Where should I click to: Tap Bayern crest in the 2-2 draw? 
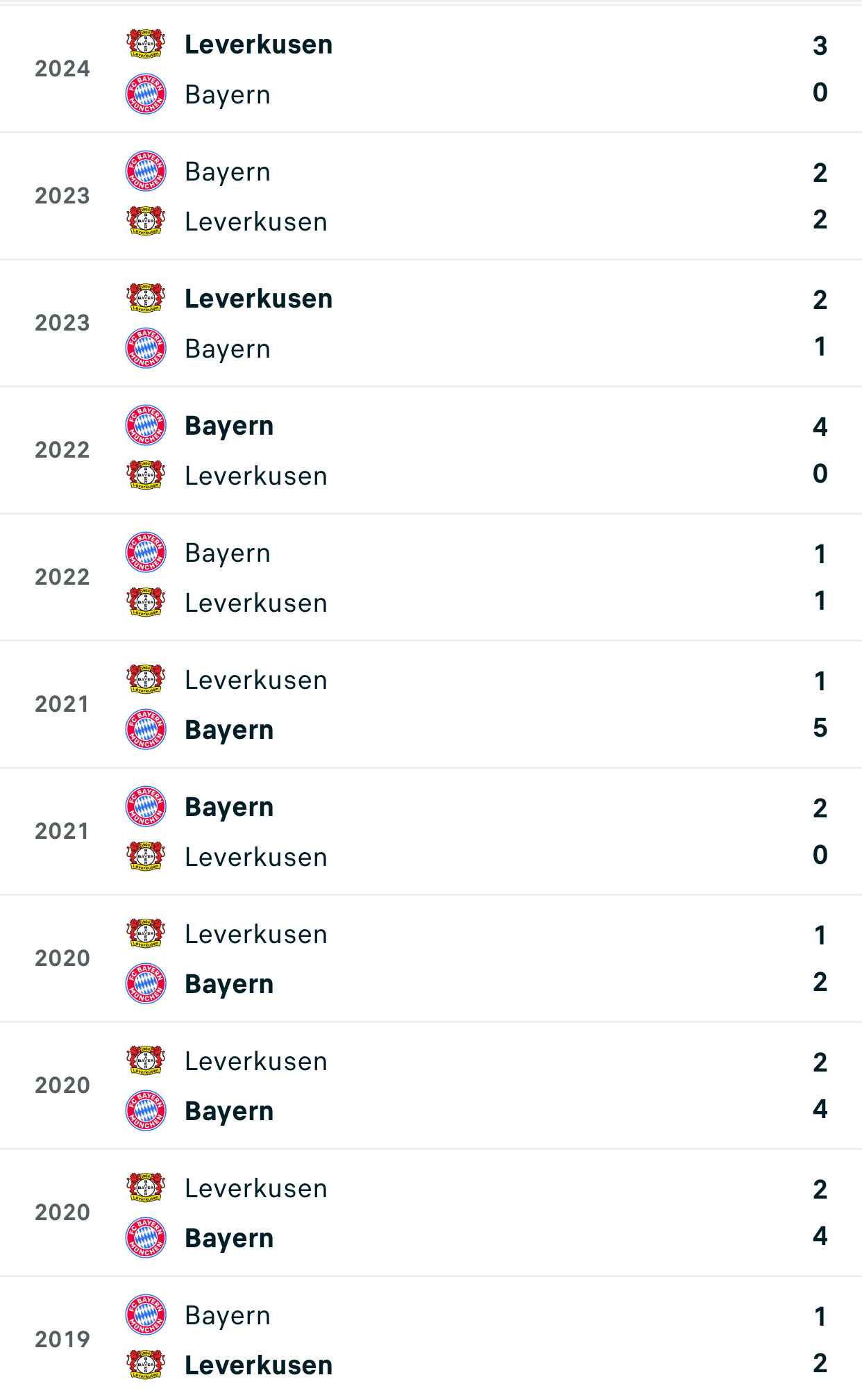146,172
